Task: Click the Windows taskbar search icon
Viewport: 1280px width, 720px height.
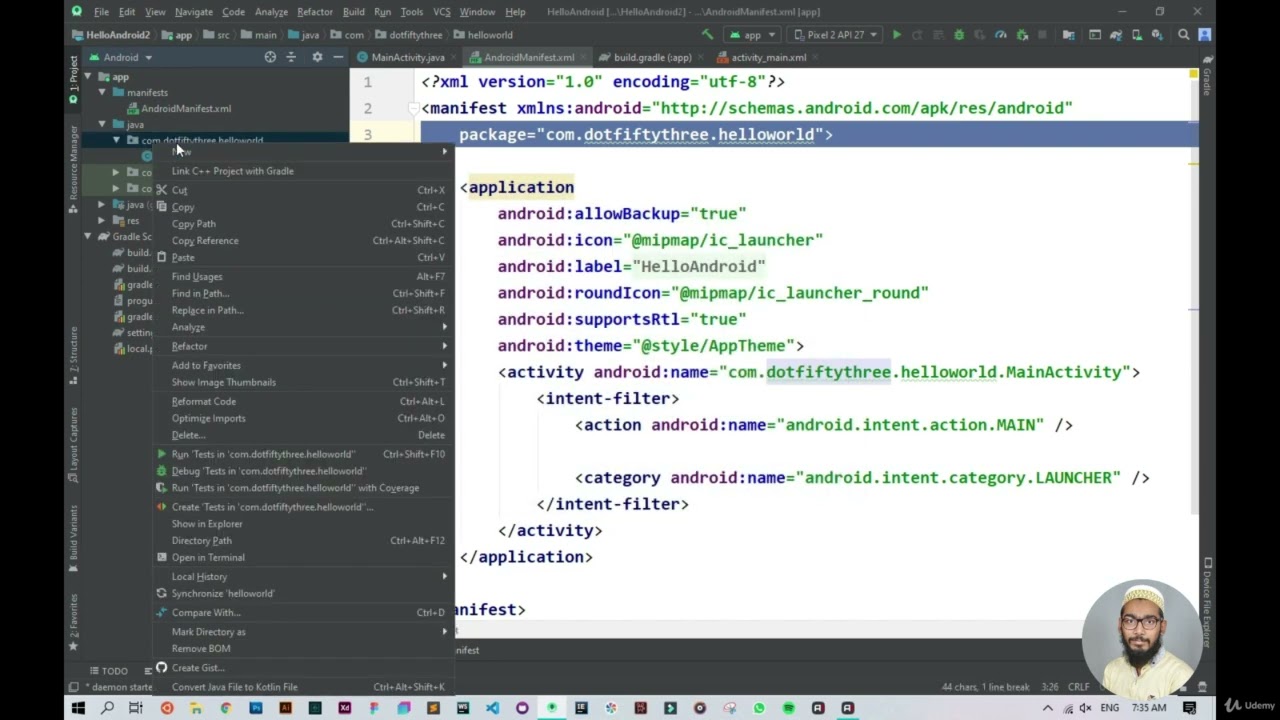Action: click(x=107, y=708)
